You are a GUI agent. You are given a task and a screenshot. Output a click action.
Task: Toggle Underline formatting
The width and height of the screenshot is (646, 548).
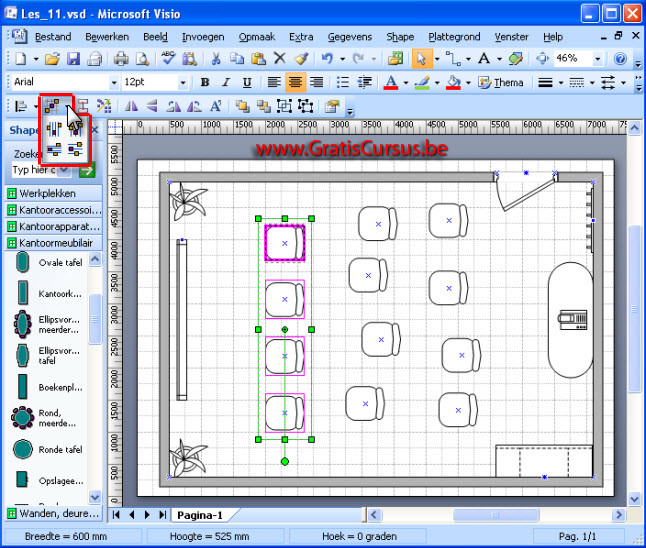(x=247, y=82)
